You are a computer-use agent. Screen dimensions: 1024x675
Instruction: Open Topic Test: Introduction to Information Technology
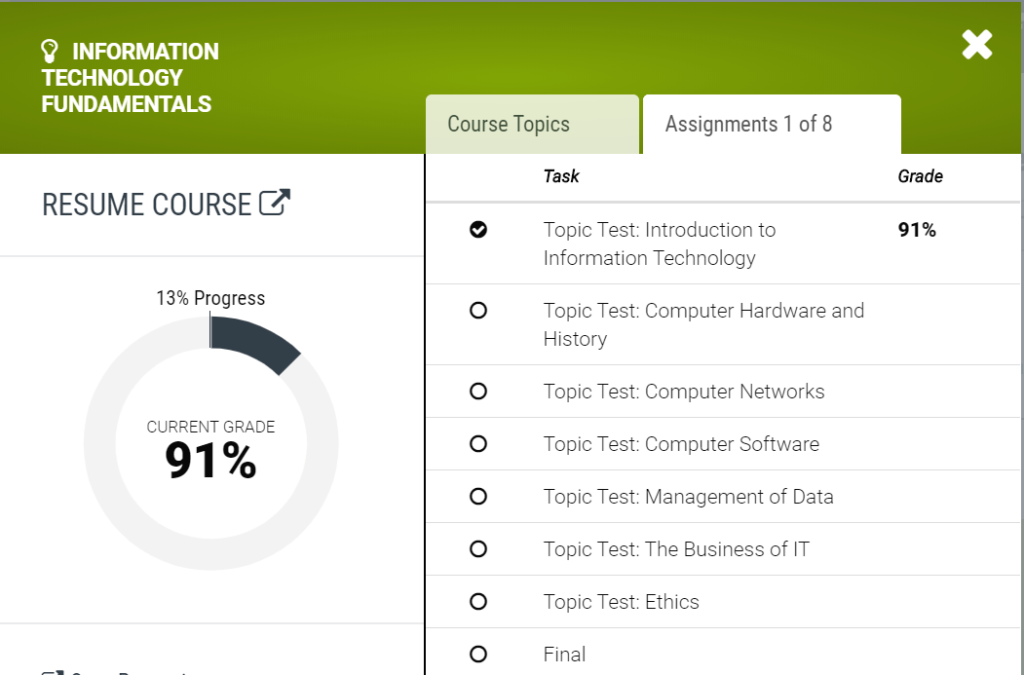(x=660, y=243)
